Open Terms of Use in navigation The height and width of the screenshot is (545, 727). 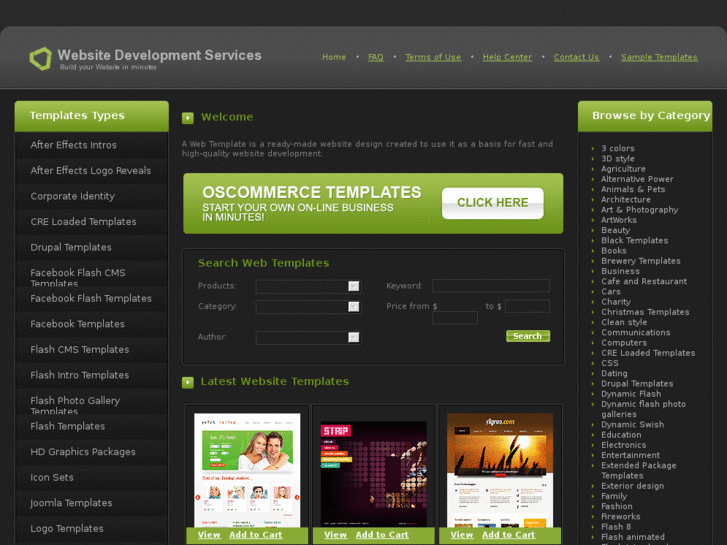pyautogui.click(x=433, y=57)
